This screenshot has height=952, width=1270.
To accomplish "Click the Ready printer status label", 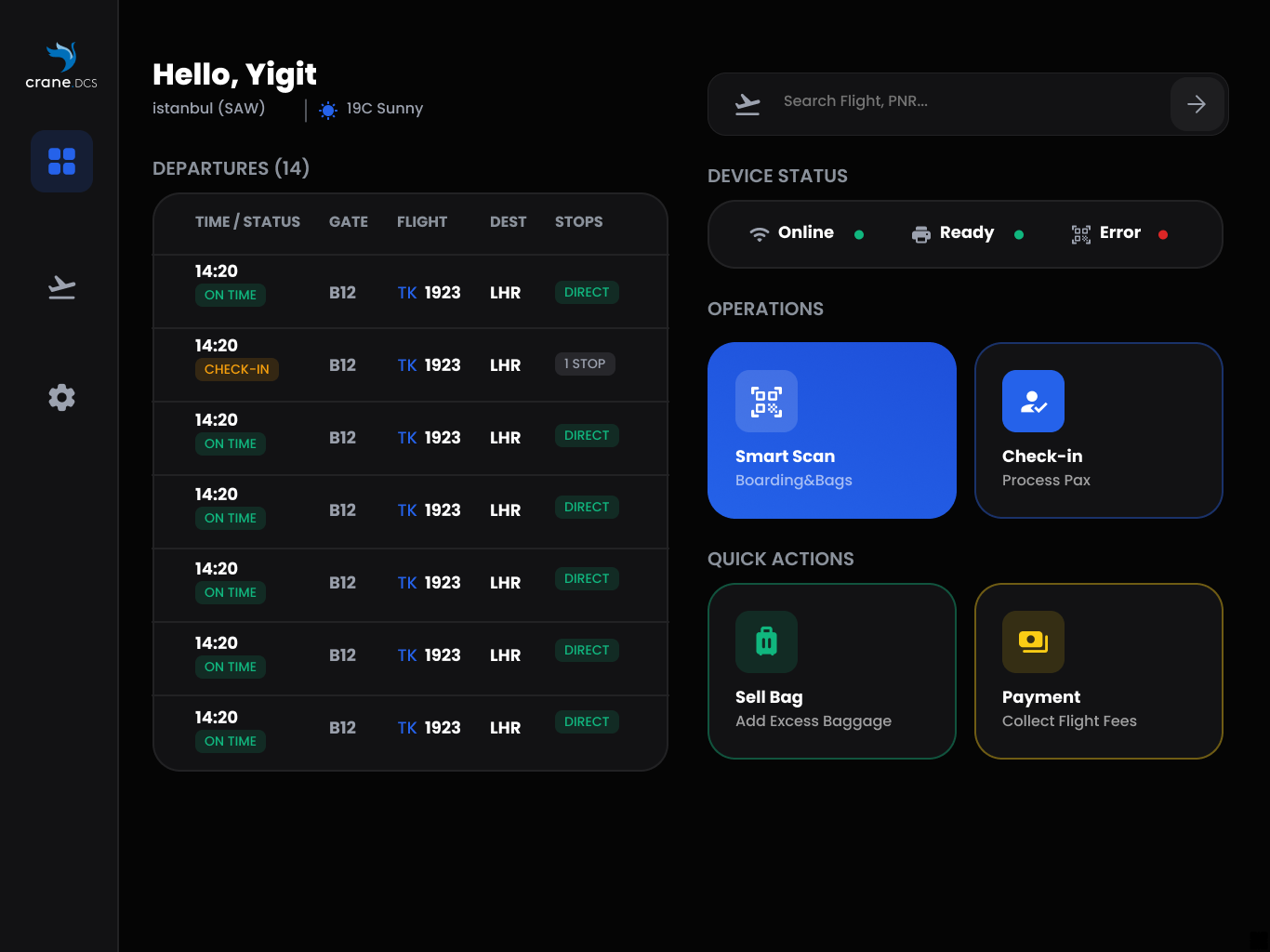I will coord(967,232).
